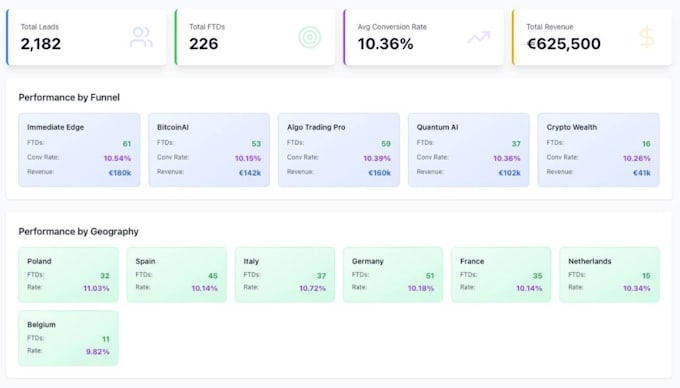The image size is (680, 388).
Task: Click the France geography title
Action: [472, 261]
